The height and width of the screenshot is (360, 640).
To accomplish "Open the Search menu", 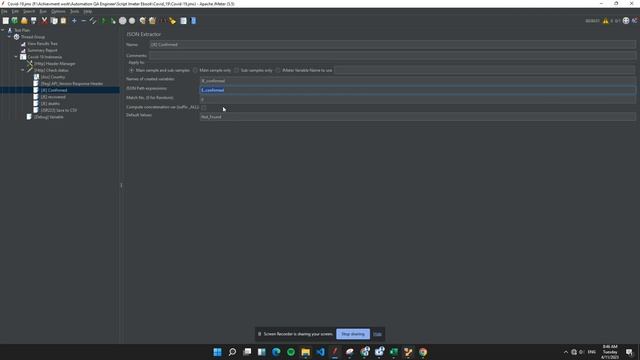I will (x=29, y=11).
